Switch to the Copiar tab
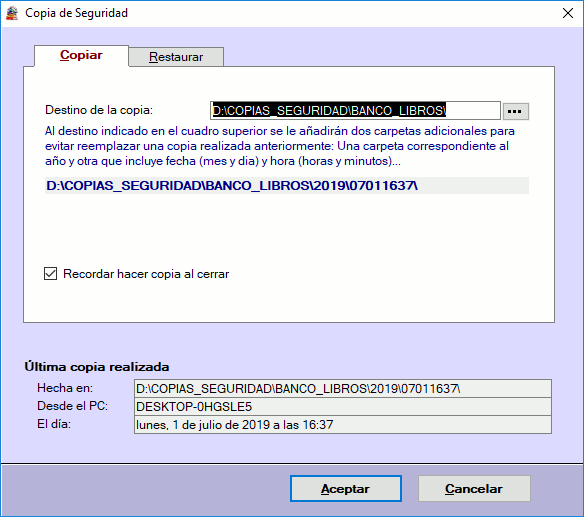The image size is (584, 517). point(81,55)
